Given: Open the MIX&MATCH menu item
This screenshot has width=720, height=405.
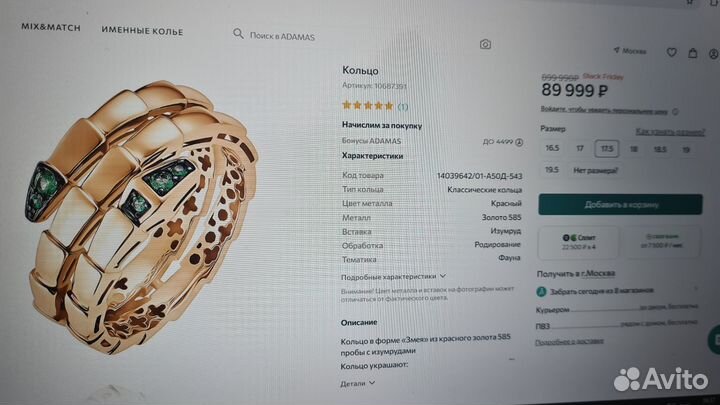Looking at the screenshot, I should 51,28.
